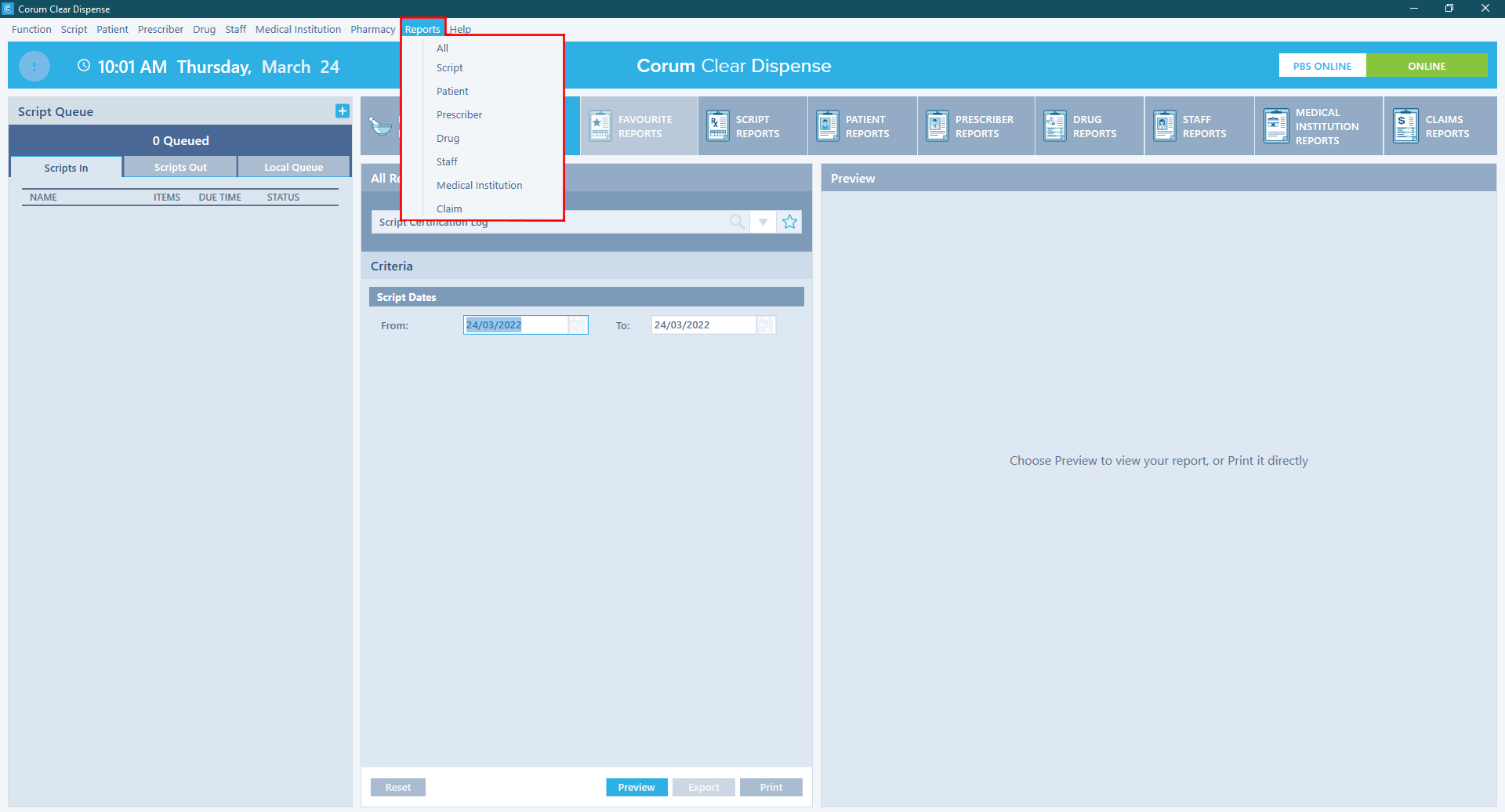The height and width of the screenshot is (812, 1505).
Task: Open Drug Reports icon
Action: [x=1055, y=126]
